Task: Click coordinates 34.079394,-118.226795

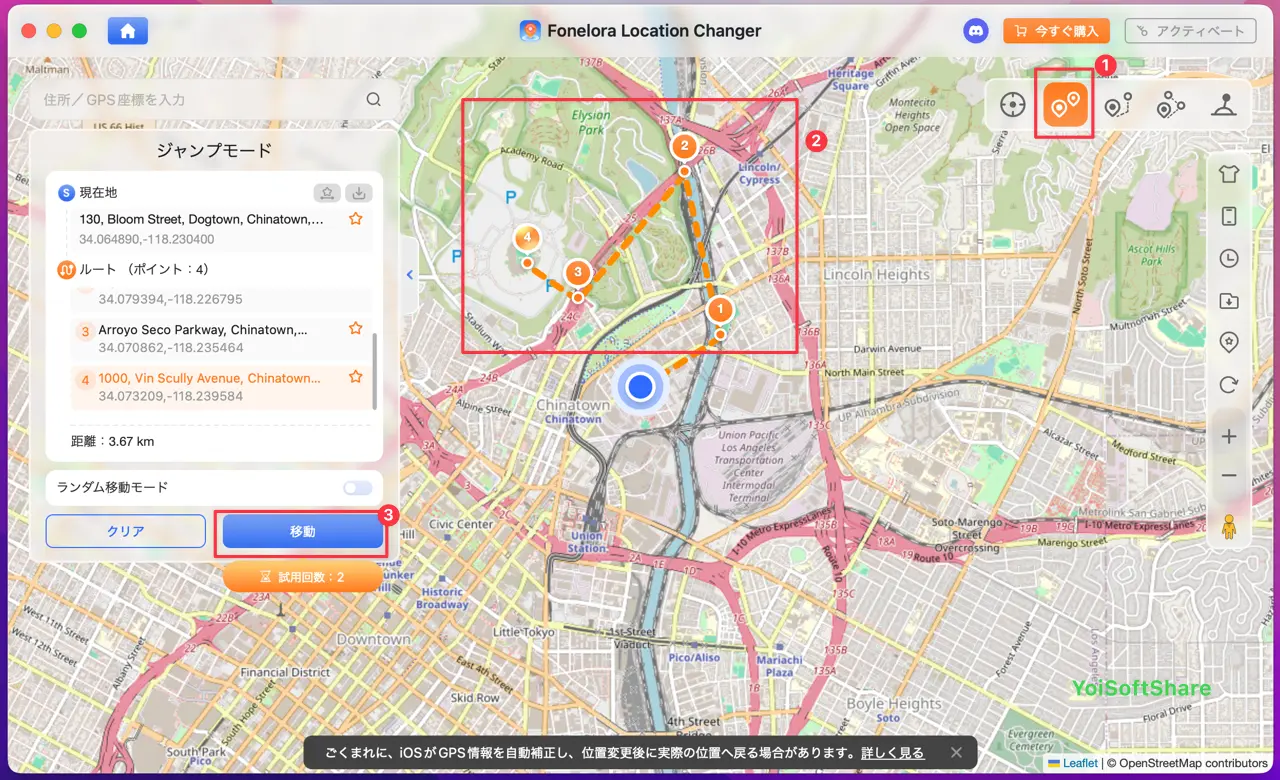Action: 170,299
